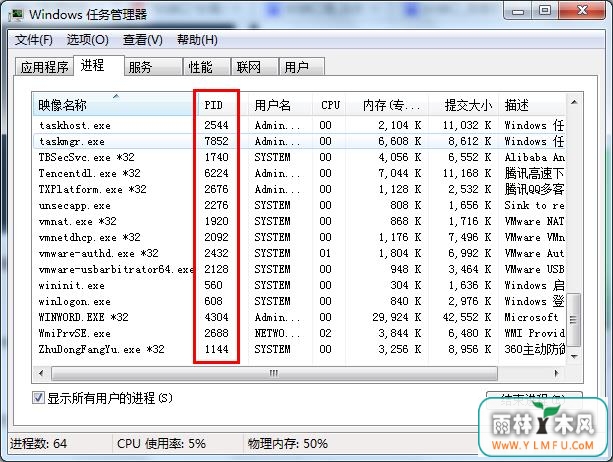Click the Task Manager title bar icon
The height and width of the screenshot is (462, 613).
pyautogui.click(x=16, y=14)
